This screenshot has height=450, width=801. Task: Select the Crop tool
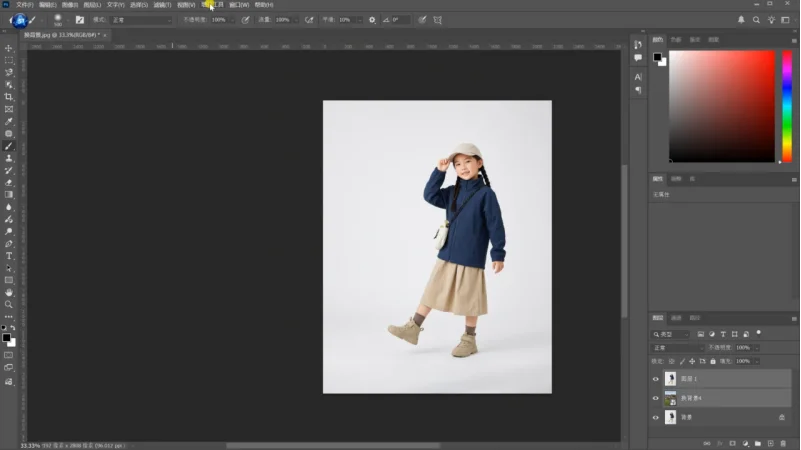pyautogui.click(x=9, y=97)
